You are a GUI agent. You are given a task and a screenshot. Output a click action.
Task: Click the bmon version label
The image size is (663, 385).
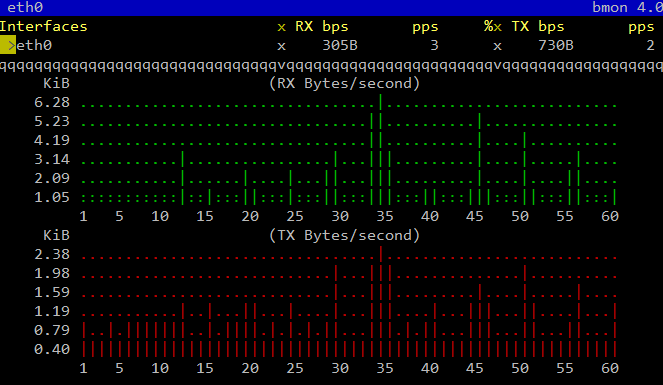(627, 8)
